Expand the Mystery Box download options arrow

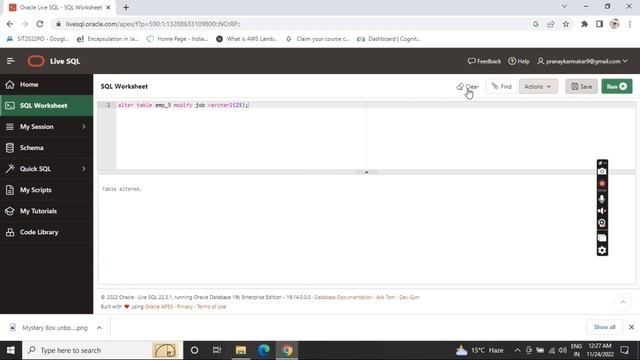tap(99, 328)
